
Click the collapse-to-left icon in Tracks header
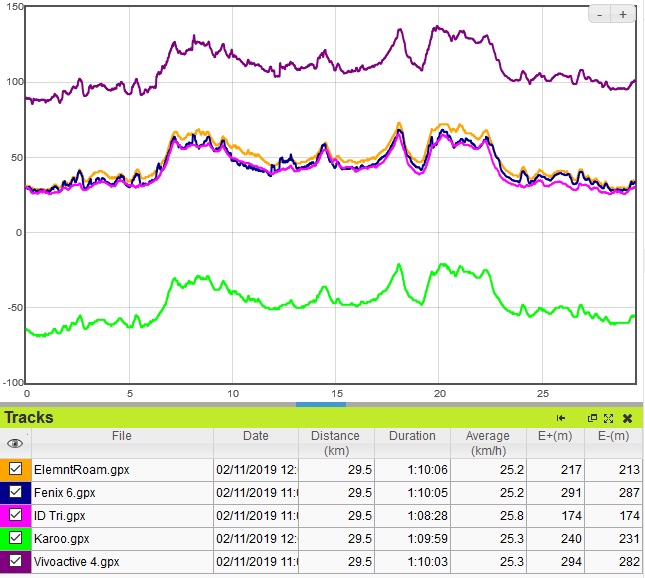point(561,418)
